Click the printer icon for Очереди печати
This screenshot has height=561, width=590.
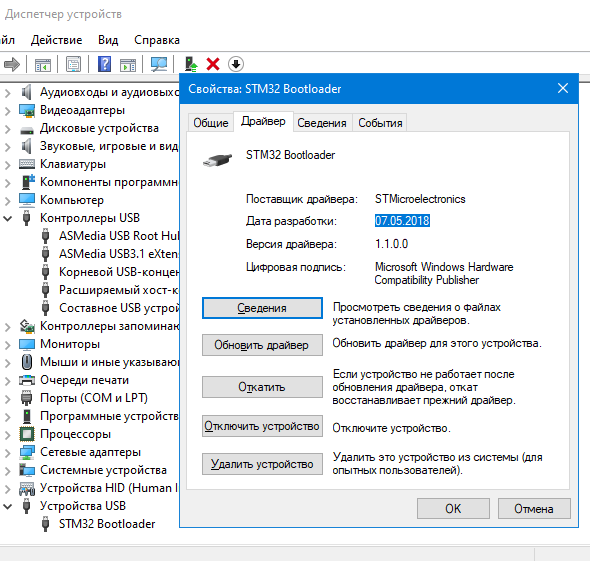[x=27, y=380]
